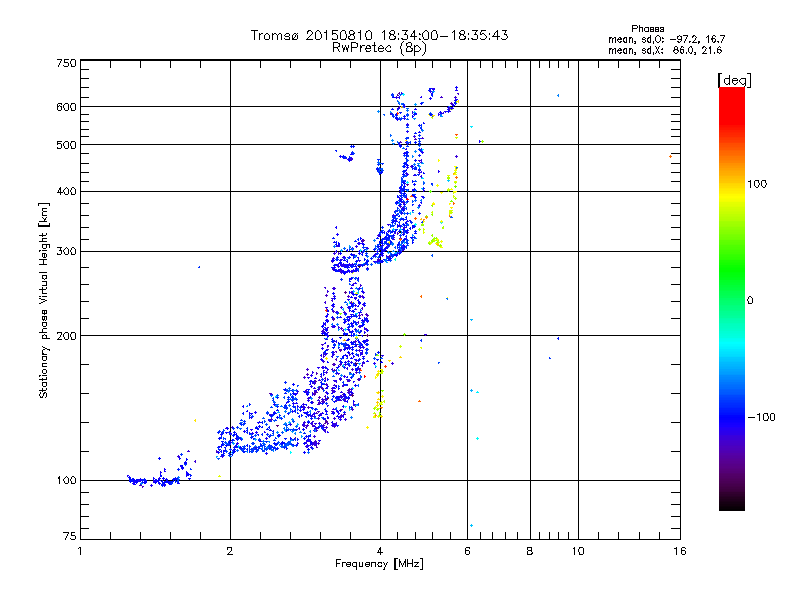The image size is (800, 600).
Task: Click the plot title Tromsø 20150810 18:34:00-18:35:43
Action: [379, 35]
